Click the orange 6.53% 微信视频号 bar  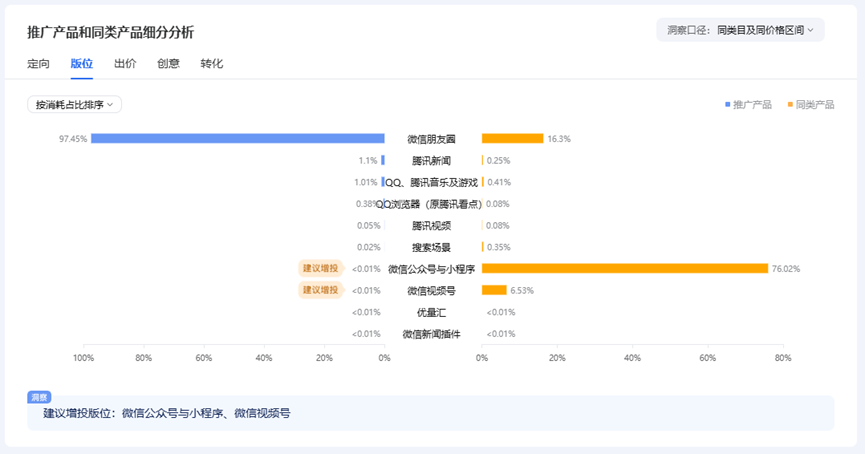[494, 290]
